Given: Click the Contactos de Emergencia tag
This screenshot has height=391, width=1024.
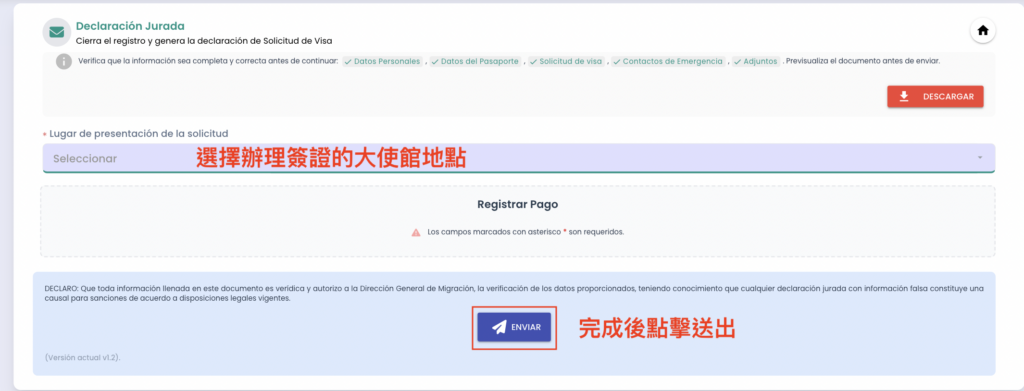Looking at the screenshot, I should [x=668, y=61].
